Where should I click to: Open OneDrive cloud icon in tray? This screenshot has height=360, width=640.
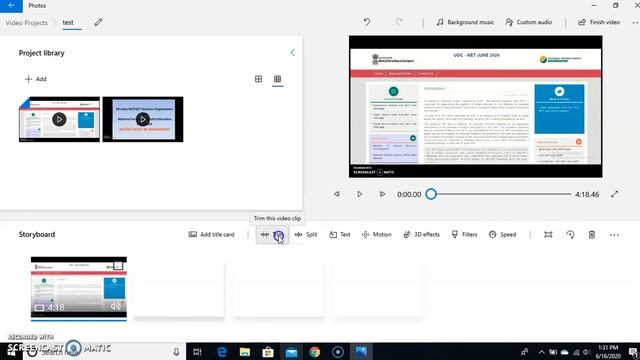pyautogui.click(x=564, y=352)
